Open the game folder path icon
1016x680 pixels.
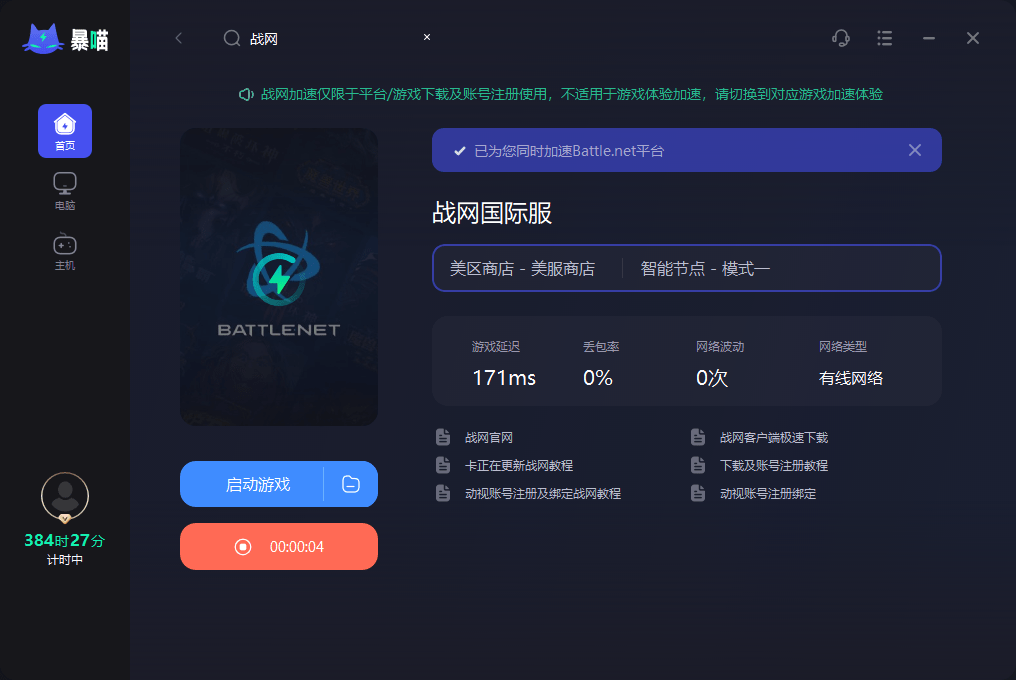pos(351,484)
